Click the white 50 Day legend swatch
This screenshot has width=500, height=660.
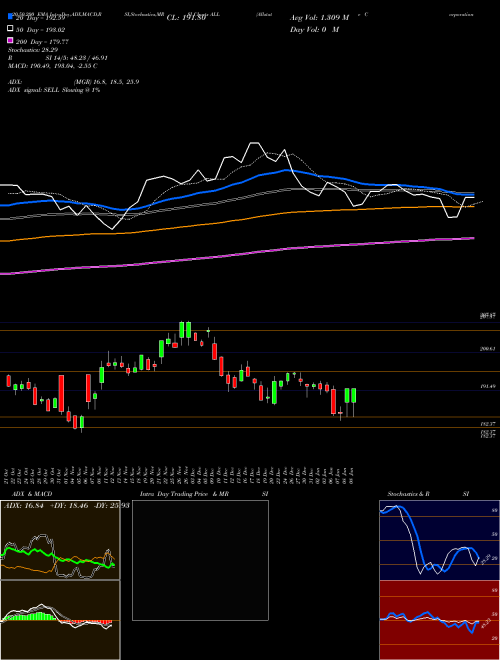[x=10, y=28]
